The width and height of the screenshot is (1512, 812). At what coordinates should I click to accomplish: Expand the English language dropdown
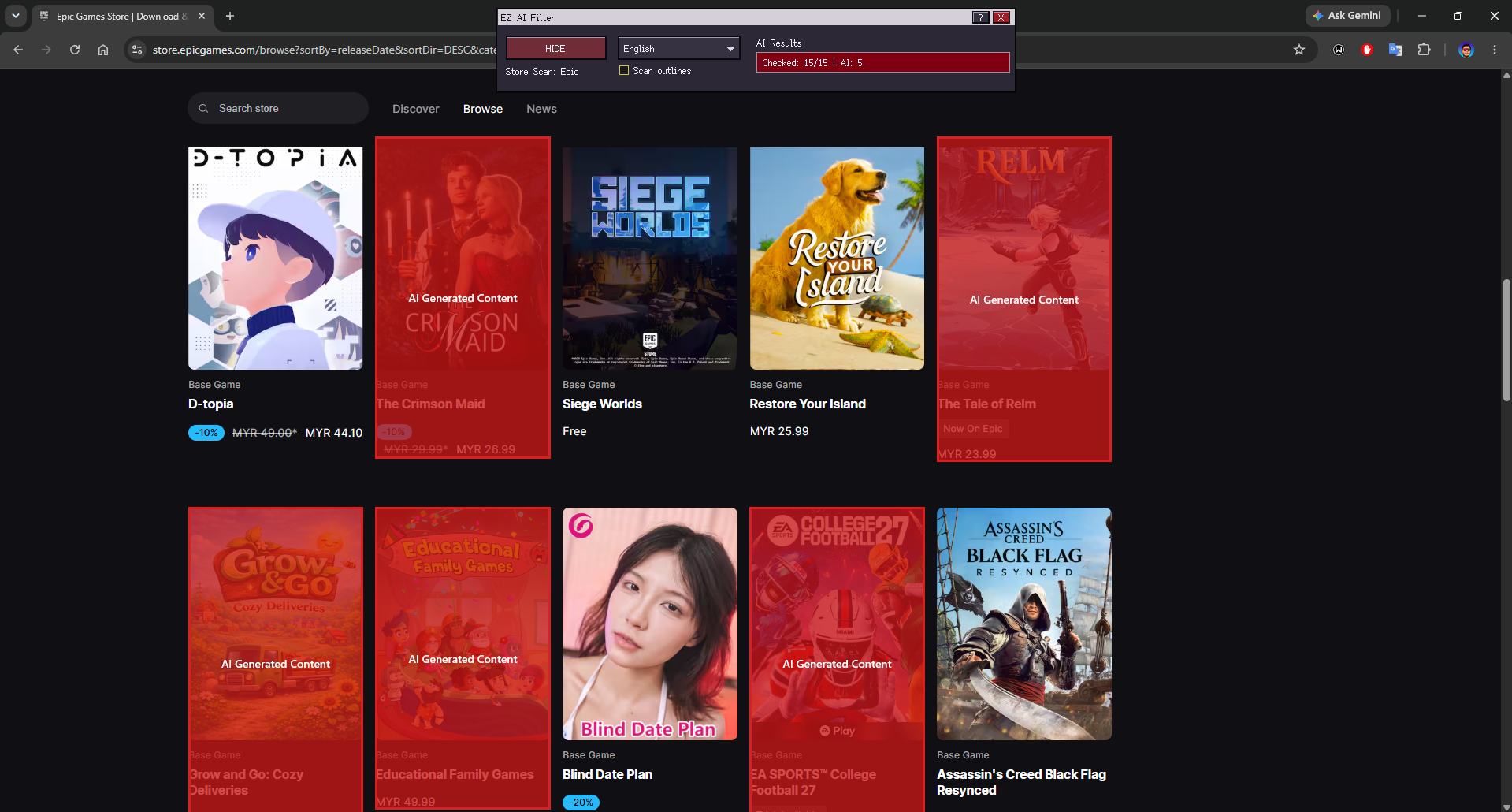678,48
